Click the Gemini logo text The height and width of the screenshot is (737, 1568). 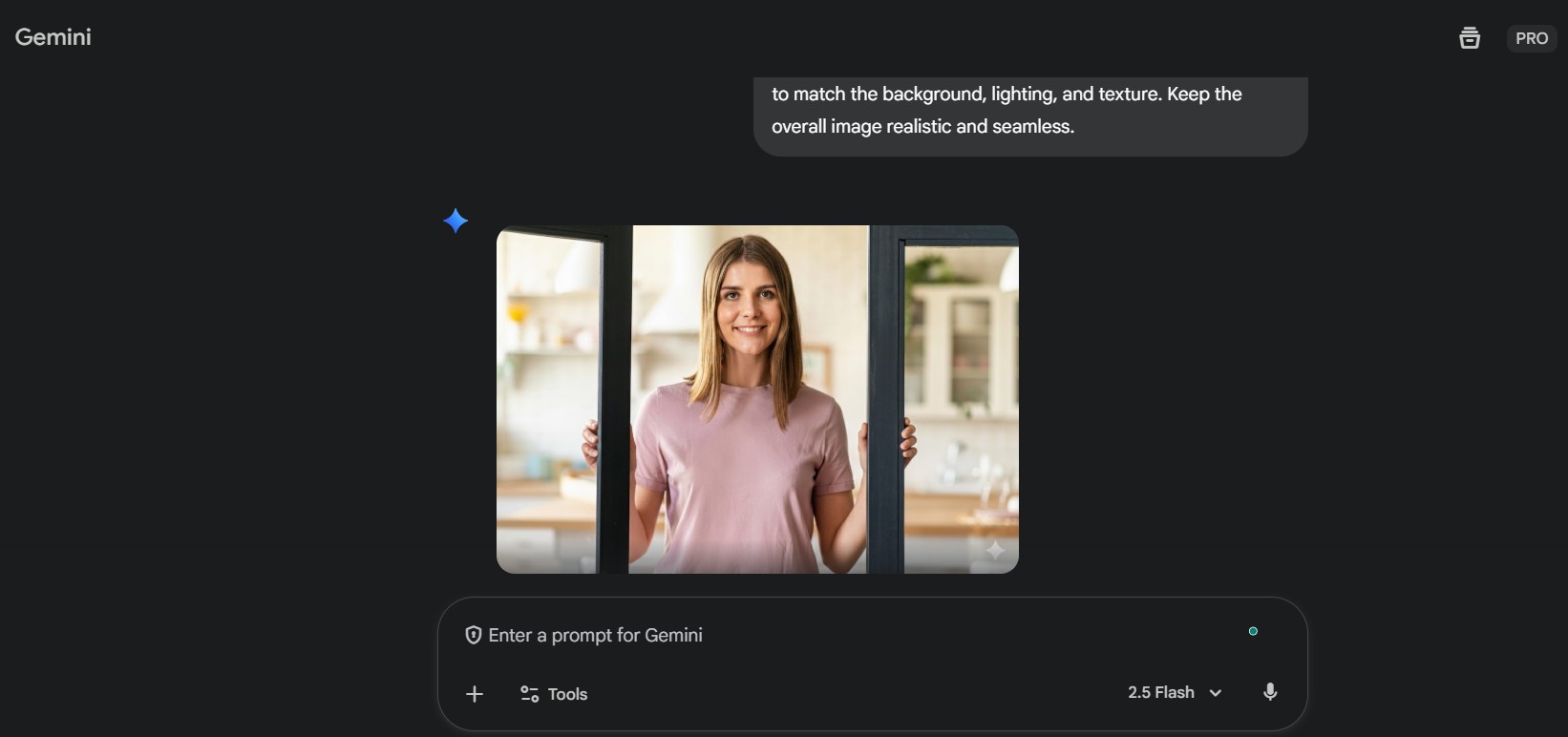pos(53,36)
